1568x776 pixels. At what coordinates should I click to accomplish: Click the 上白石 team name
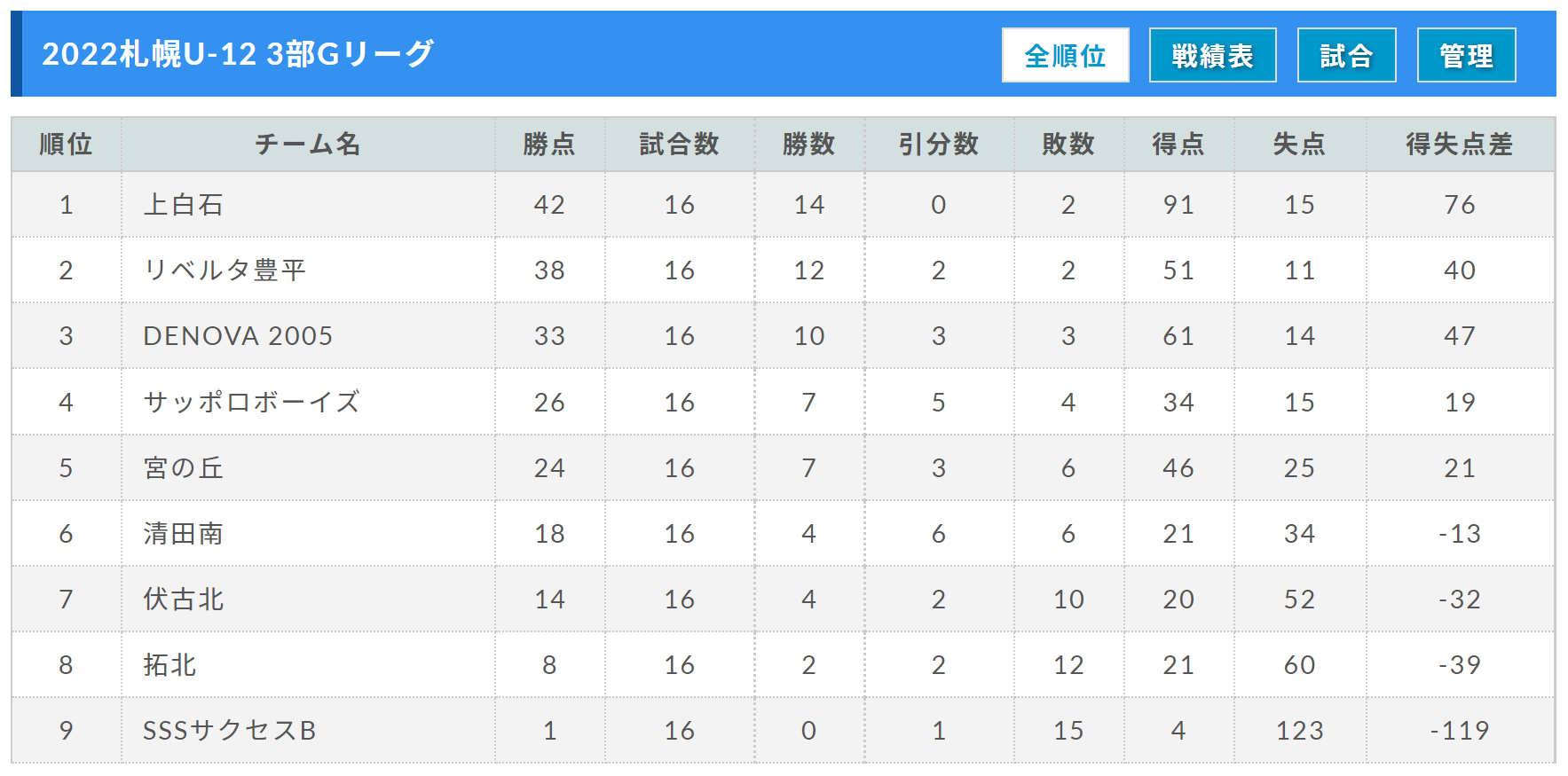[x=184, y=205]
